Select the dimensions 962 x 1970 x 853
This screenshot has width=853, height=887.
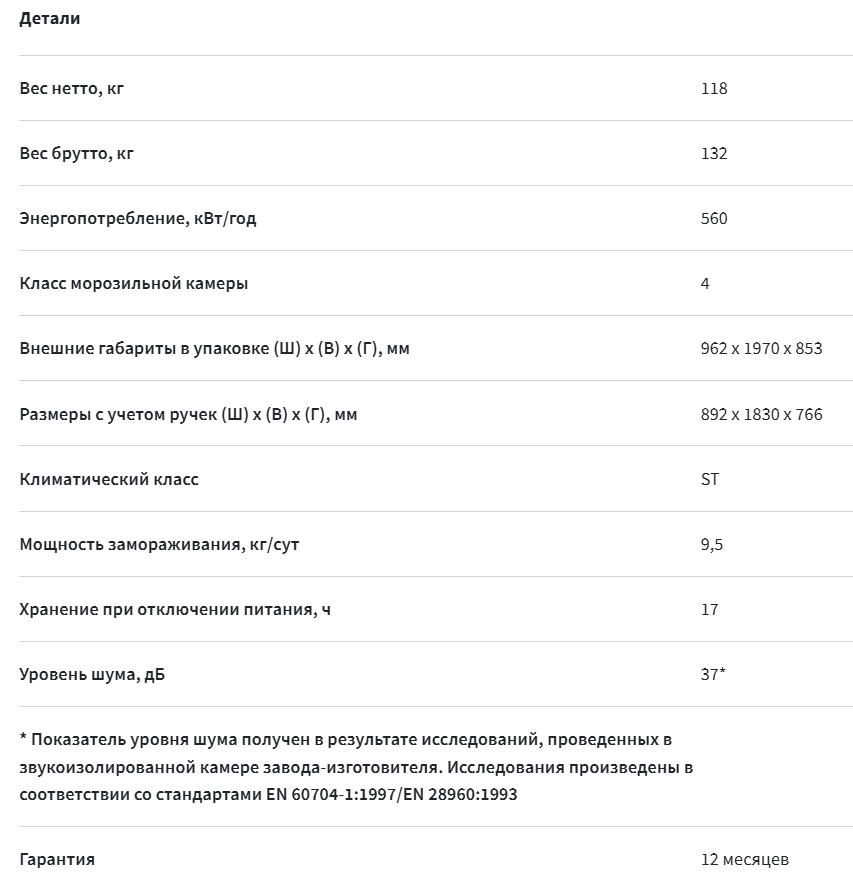(x=761, y=348)
